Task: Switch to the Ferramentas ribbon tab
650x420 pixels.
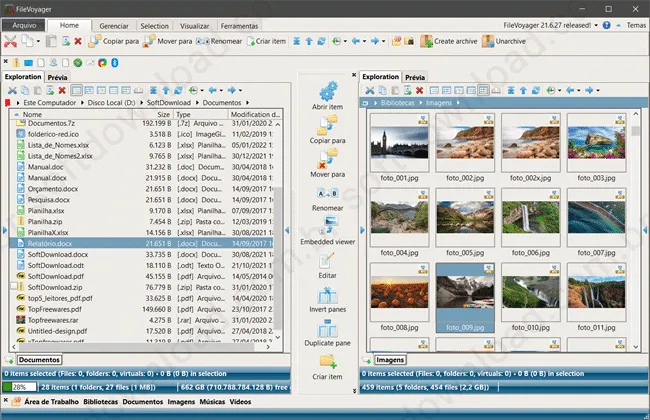Action: 237,23
